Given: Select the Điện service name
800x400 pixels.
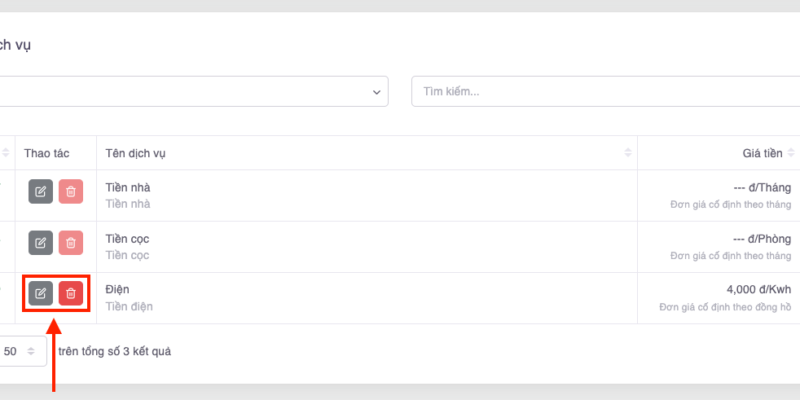Looking at the screenshot, I should click(117, 289).
